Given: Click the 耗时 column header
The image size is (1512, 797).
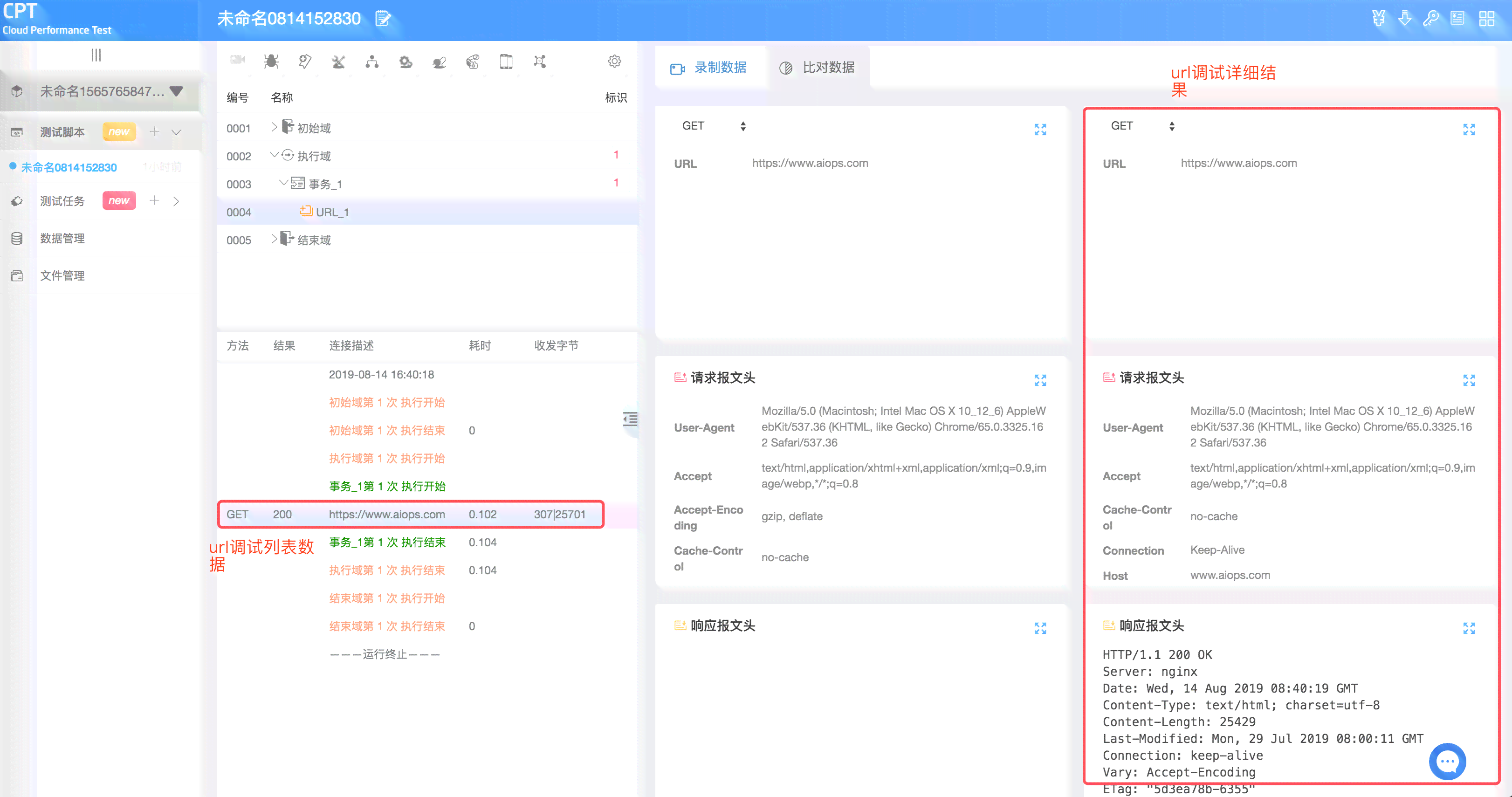Looking at the screenshot, I should 480,346.
